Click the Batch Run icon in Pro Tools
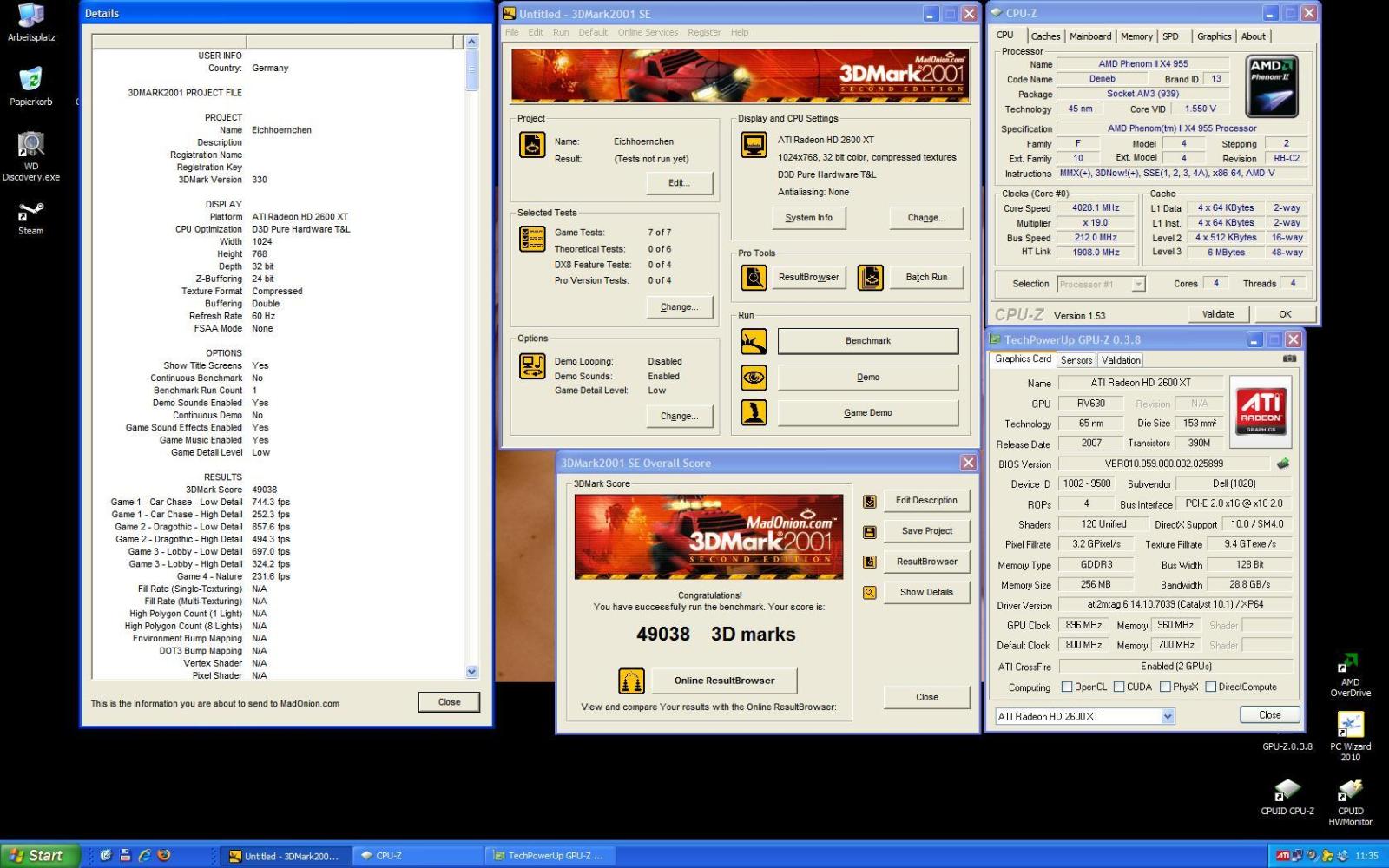Screen dimensions: 1389x868 tap(870, 278)
